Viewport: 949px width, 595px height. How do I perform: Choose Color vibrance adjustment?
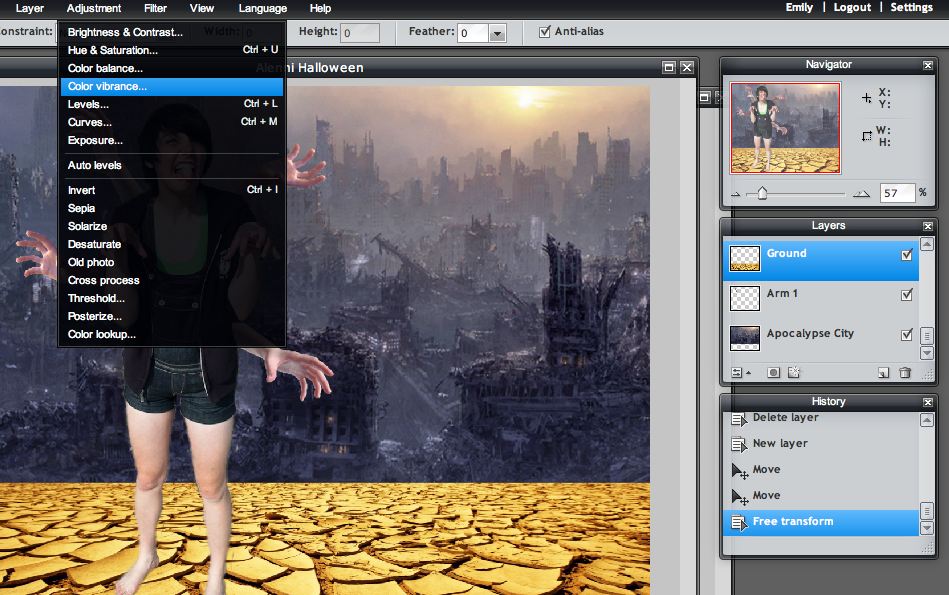coord(172,87)
